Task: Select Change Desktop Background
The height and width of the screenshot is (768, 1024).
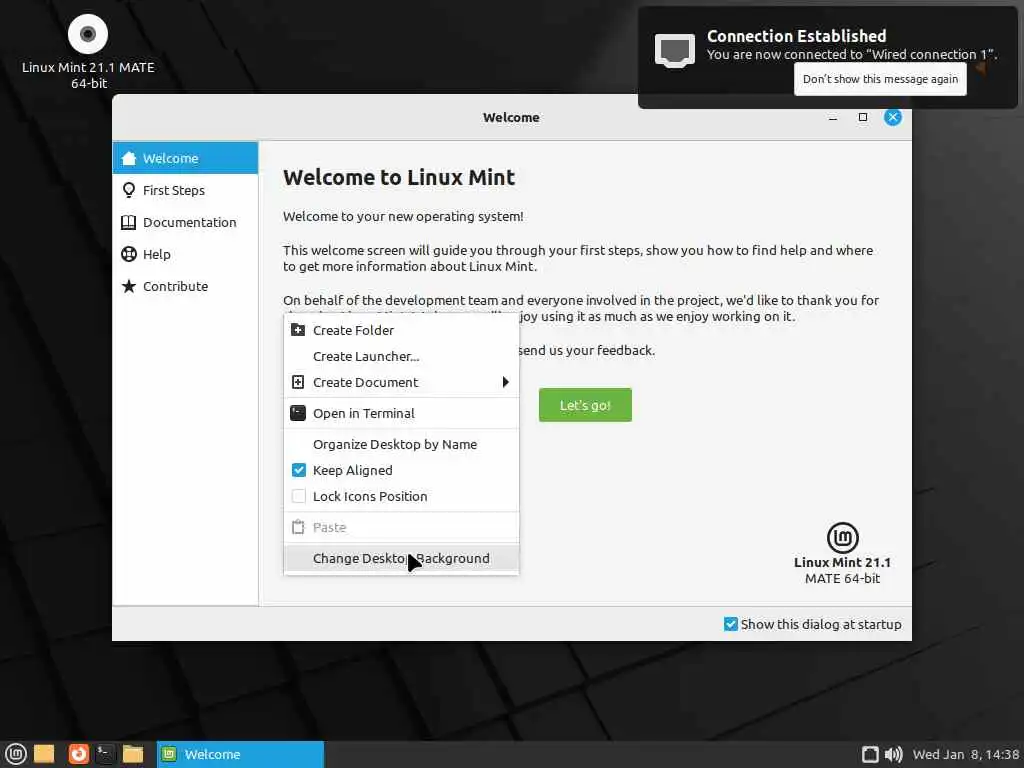Action: 401,558
